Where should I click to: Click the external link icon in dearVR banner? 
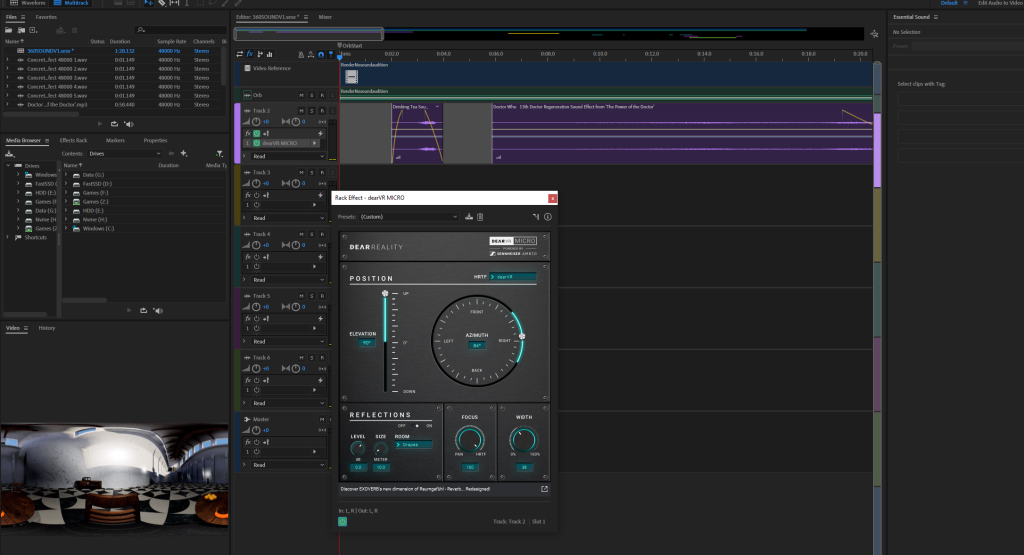545,489
